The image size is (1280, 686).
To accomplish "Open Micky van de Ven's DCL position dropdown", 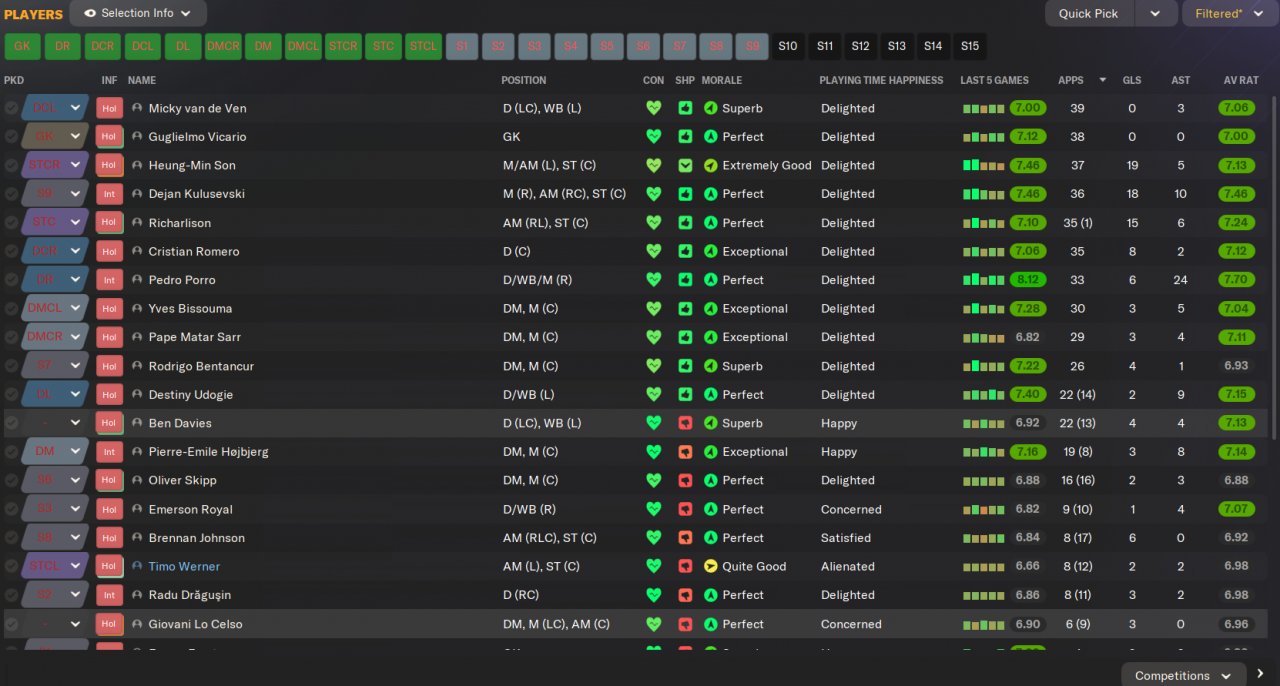I will pos(55,108).
